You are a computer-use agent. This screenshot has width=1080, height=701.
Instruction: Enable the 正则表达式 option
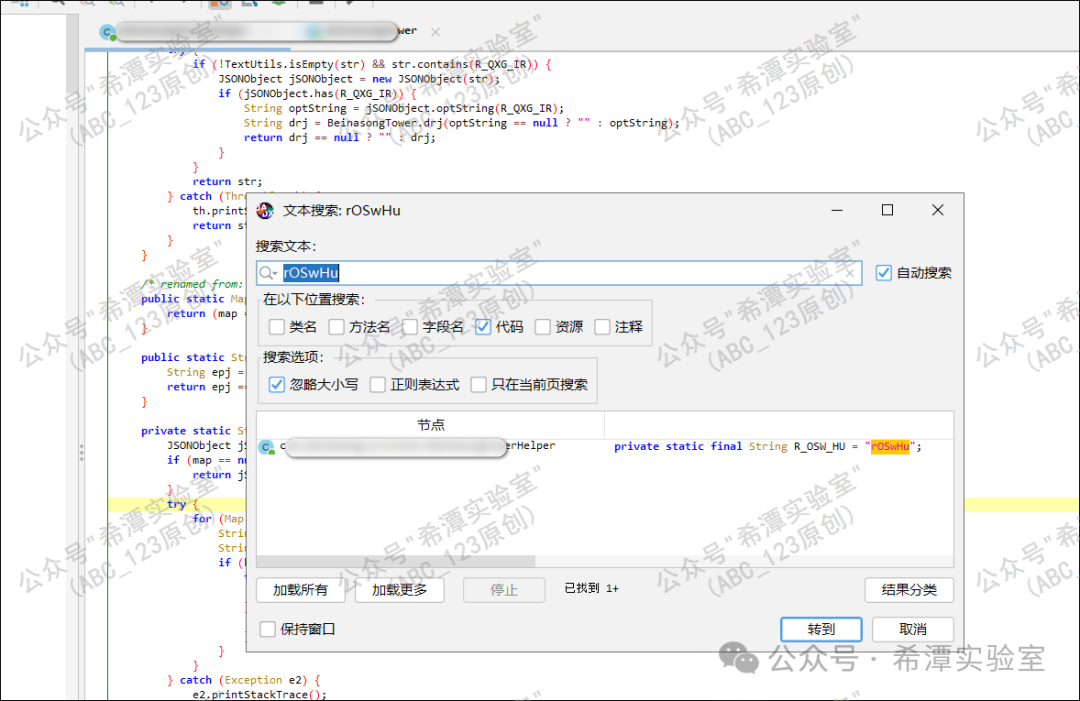pos(377,384)
